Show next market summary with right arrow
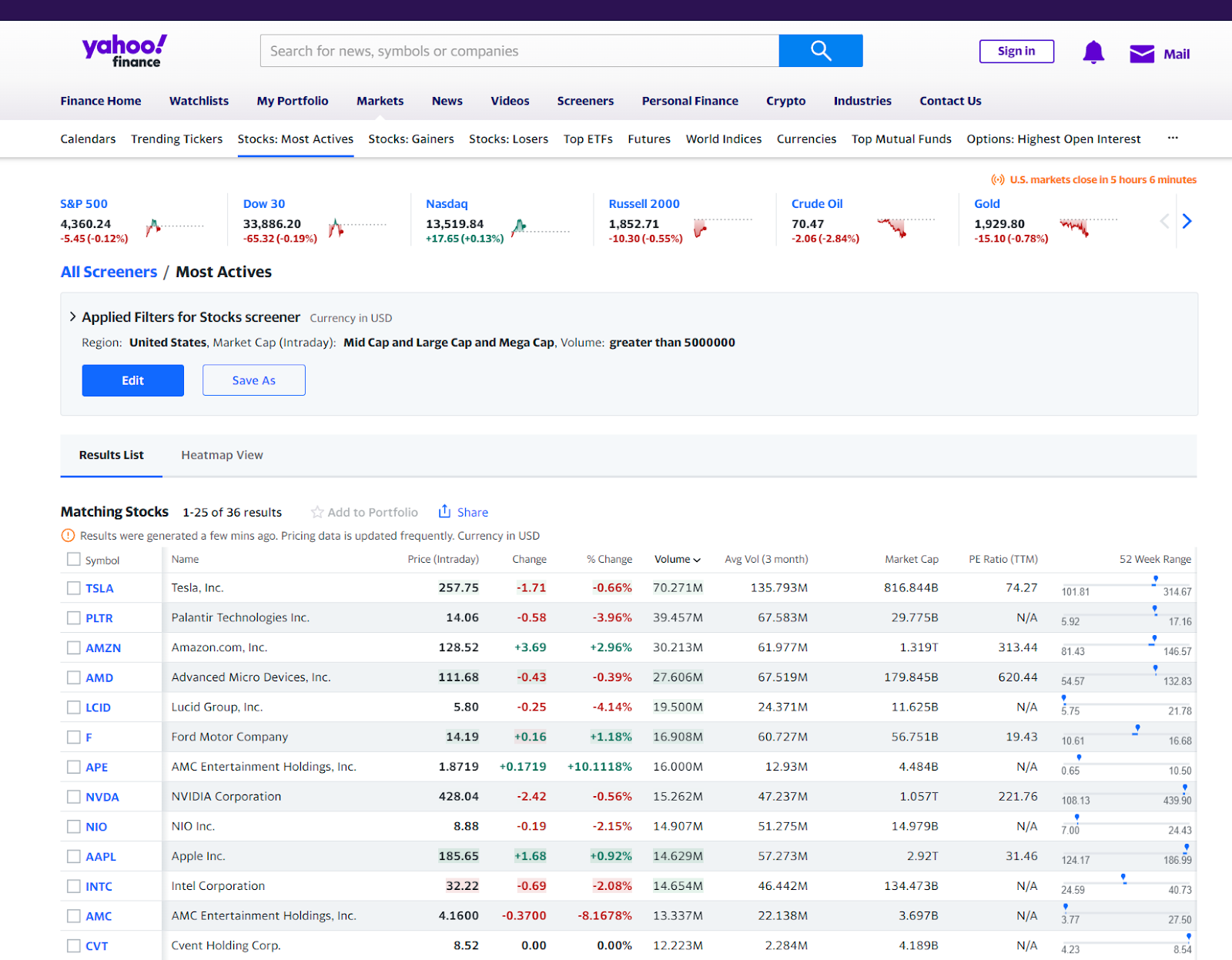The height and width of the screenshot is (960, 1232). pos(1187,222)
